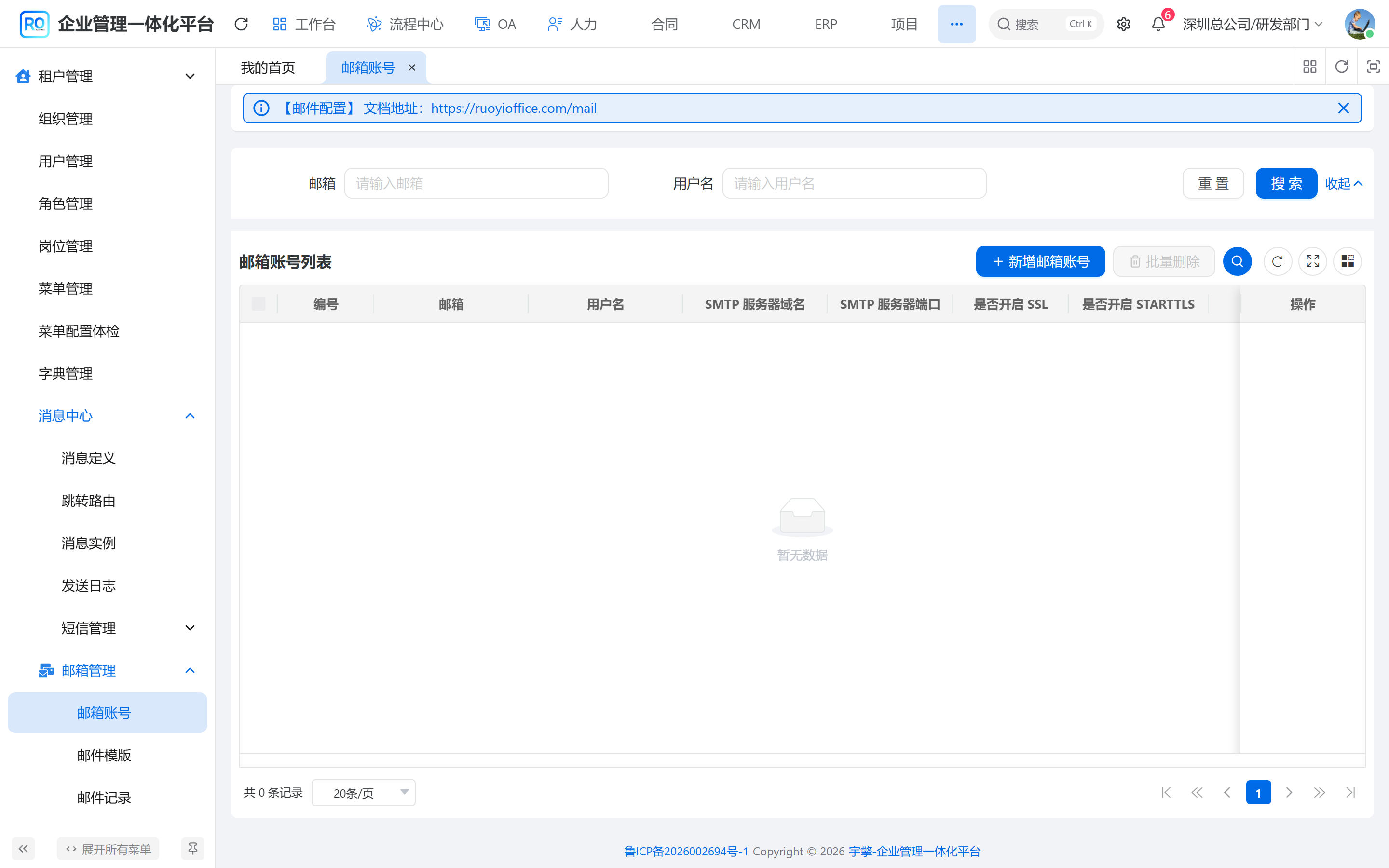The width and height of the screenshot is (1389, 868).
Task: Expand the 短信管理 submenu
Action: tap(108, 628)
